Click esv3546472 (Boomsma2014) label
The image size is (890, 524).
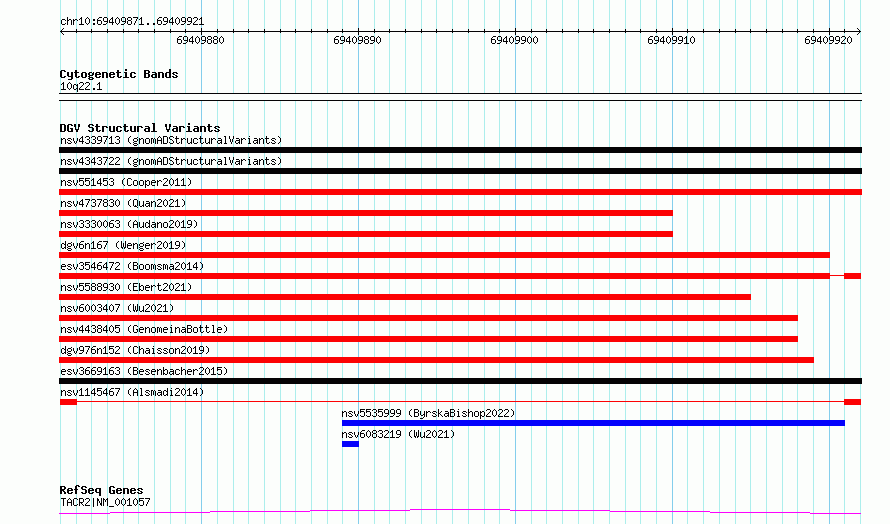pyautogui.click(x=132, y=266)
